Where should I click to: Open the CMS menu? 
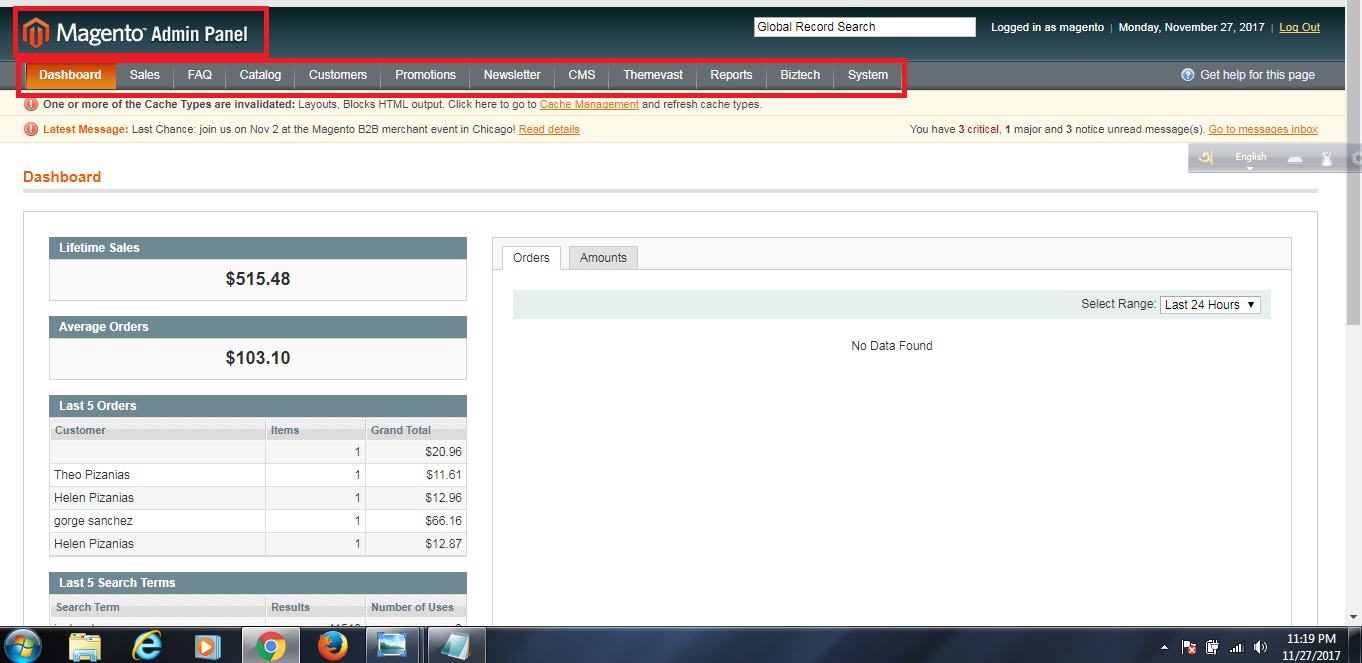coord(582,75)
